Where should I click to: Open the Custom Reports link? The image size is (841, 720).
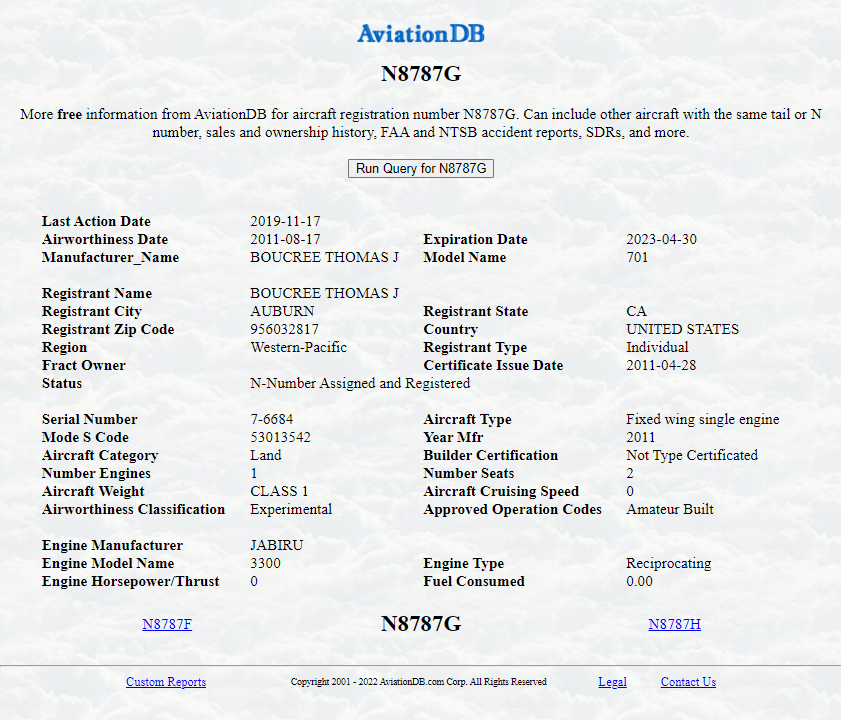point(166,681)
